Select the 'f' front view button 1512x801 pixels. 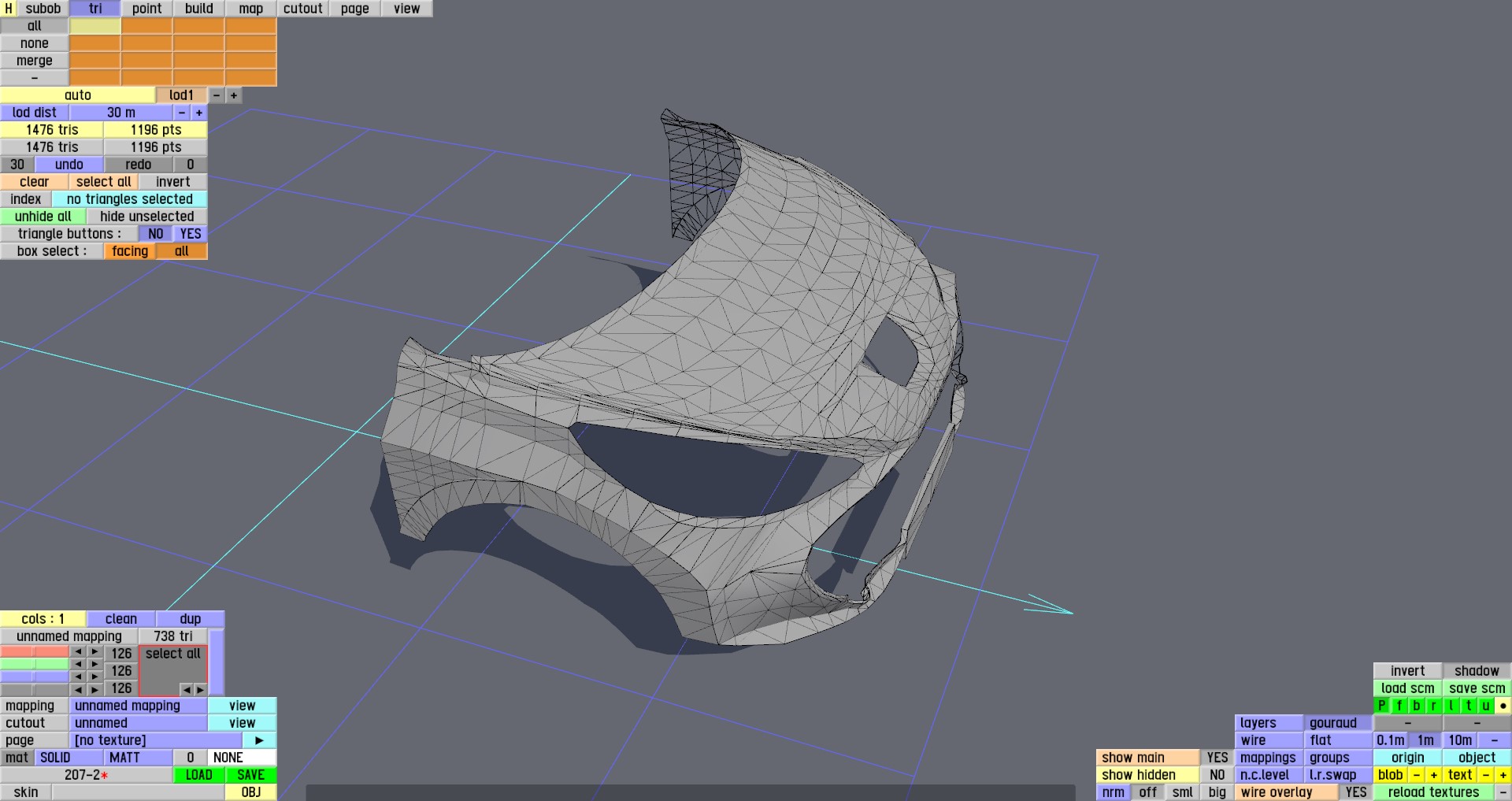[x=1399, y=706]
